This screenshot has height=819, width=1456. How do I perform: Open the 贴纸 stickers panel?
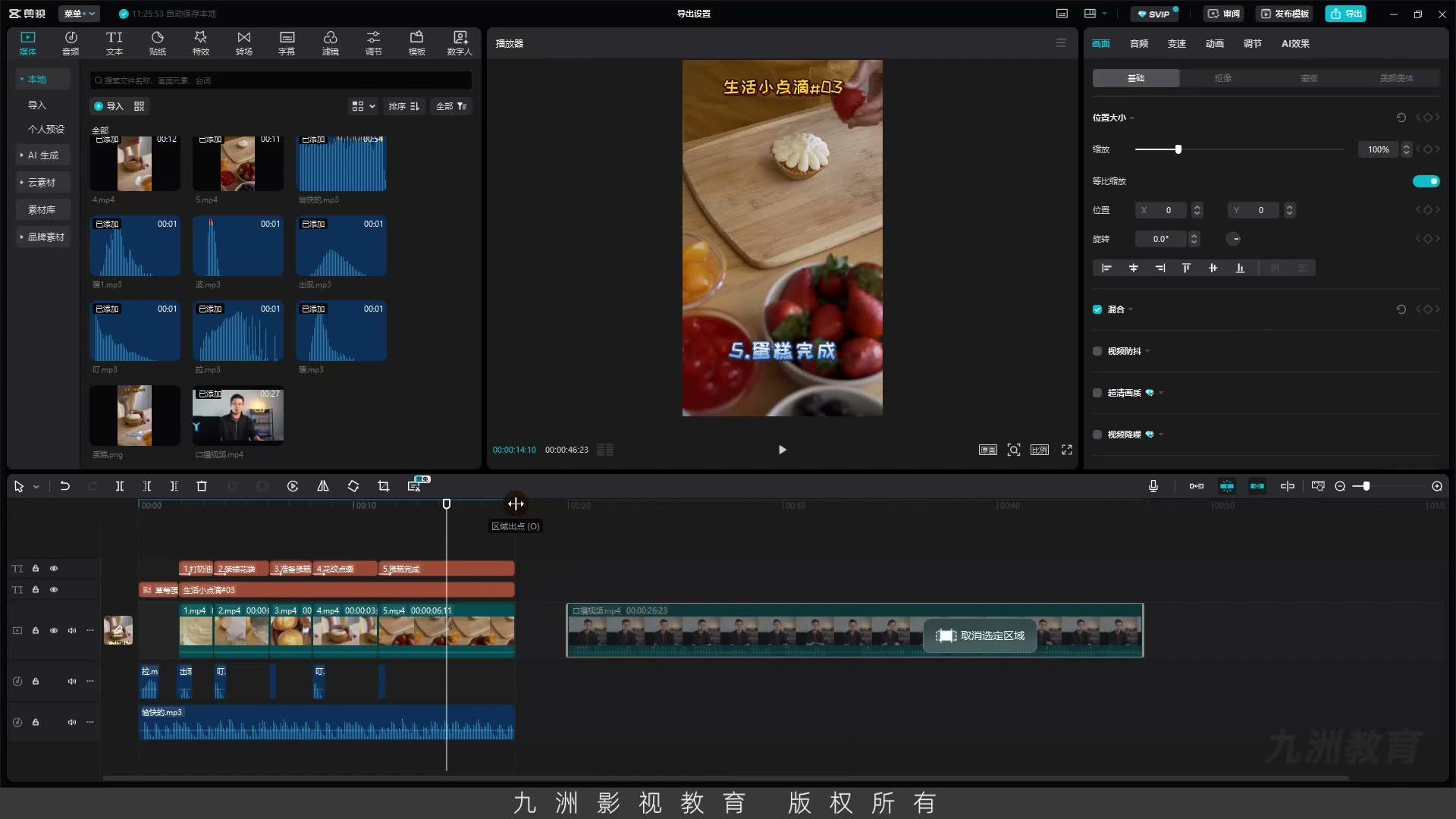157,43
